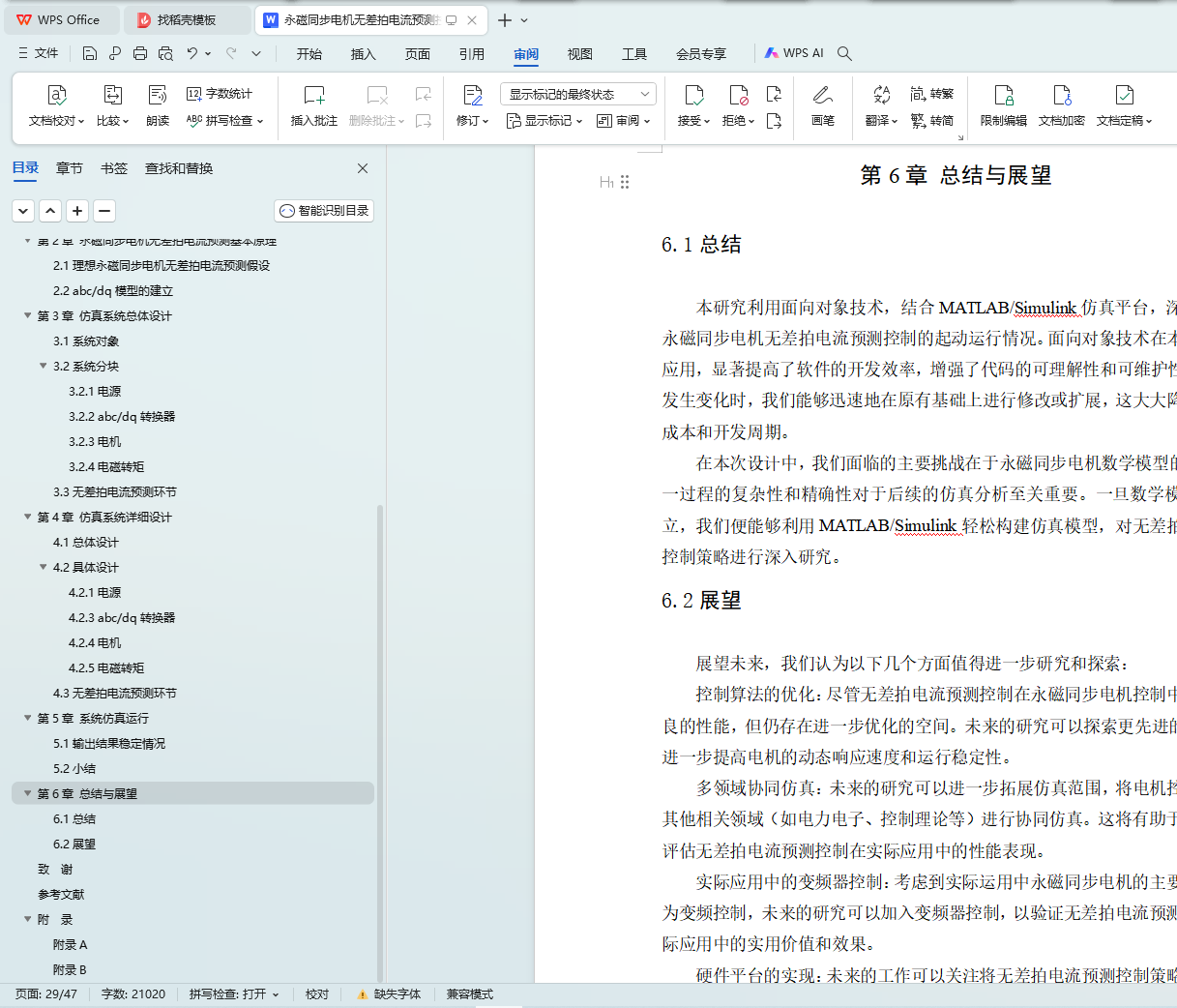This screenshot has height=1008, width=1177.
Task: Open the 显示标记的最终状态 dropdown
Action: (578, 94)
